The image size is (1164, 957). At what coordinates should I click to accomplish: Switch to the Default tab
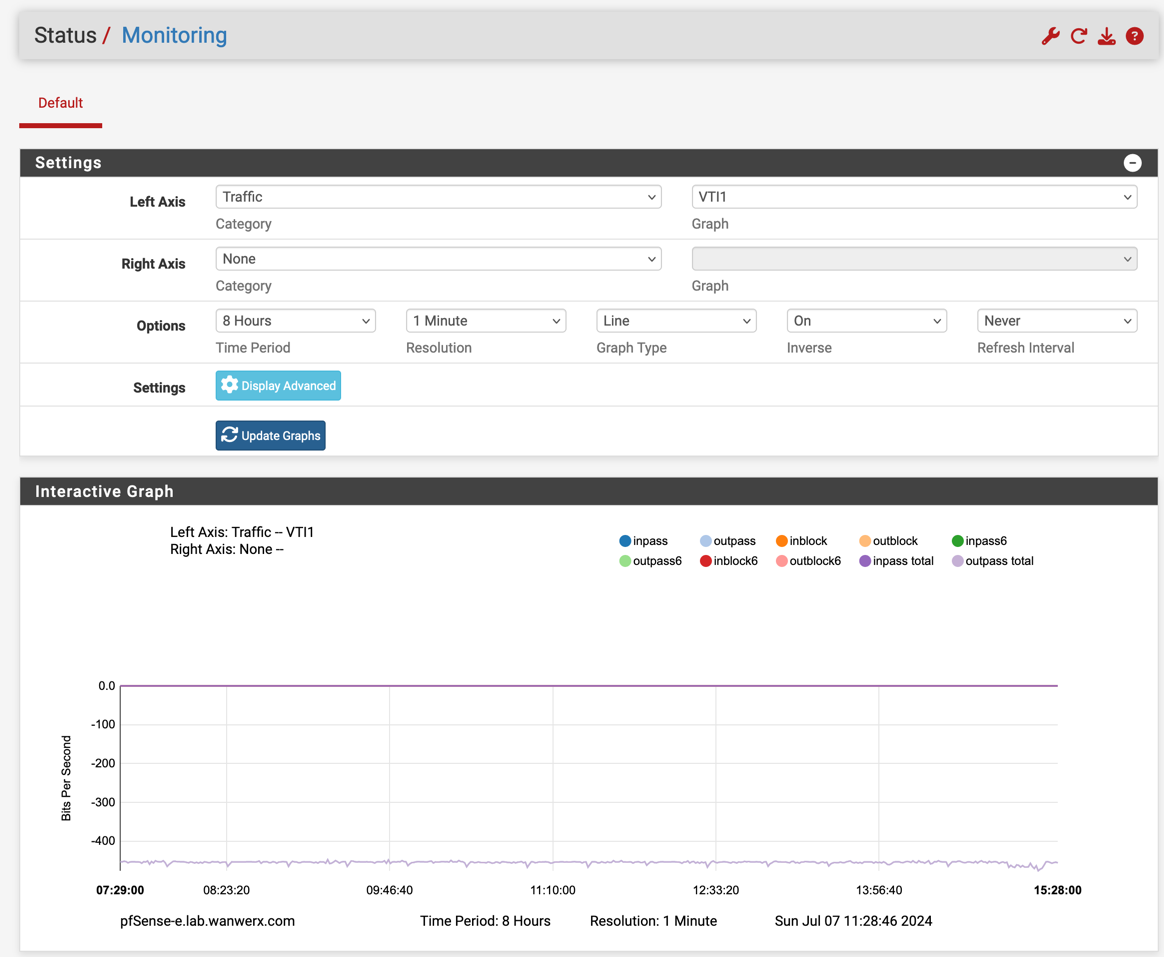point(60,103)
